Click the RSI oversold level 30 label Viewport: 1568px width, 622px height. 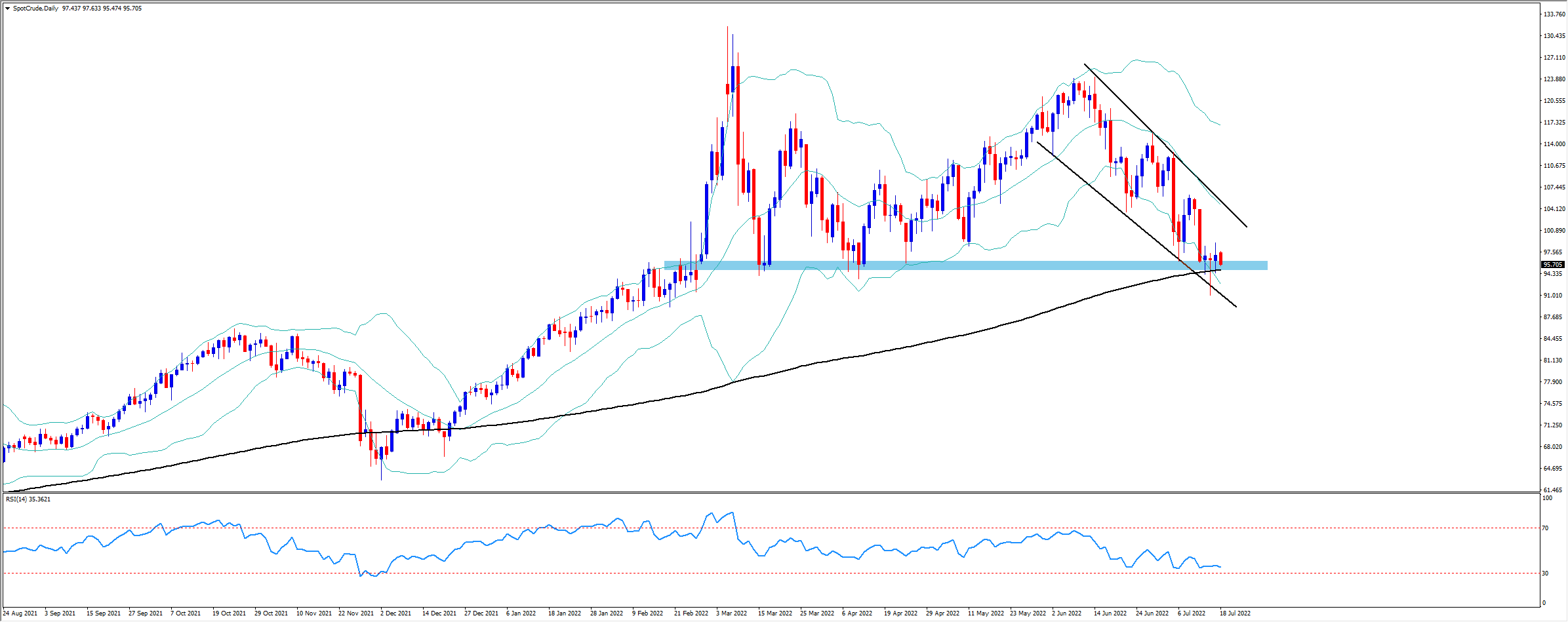1545,573
